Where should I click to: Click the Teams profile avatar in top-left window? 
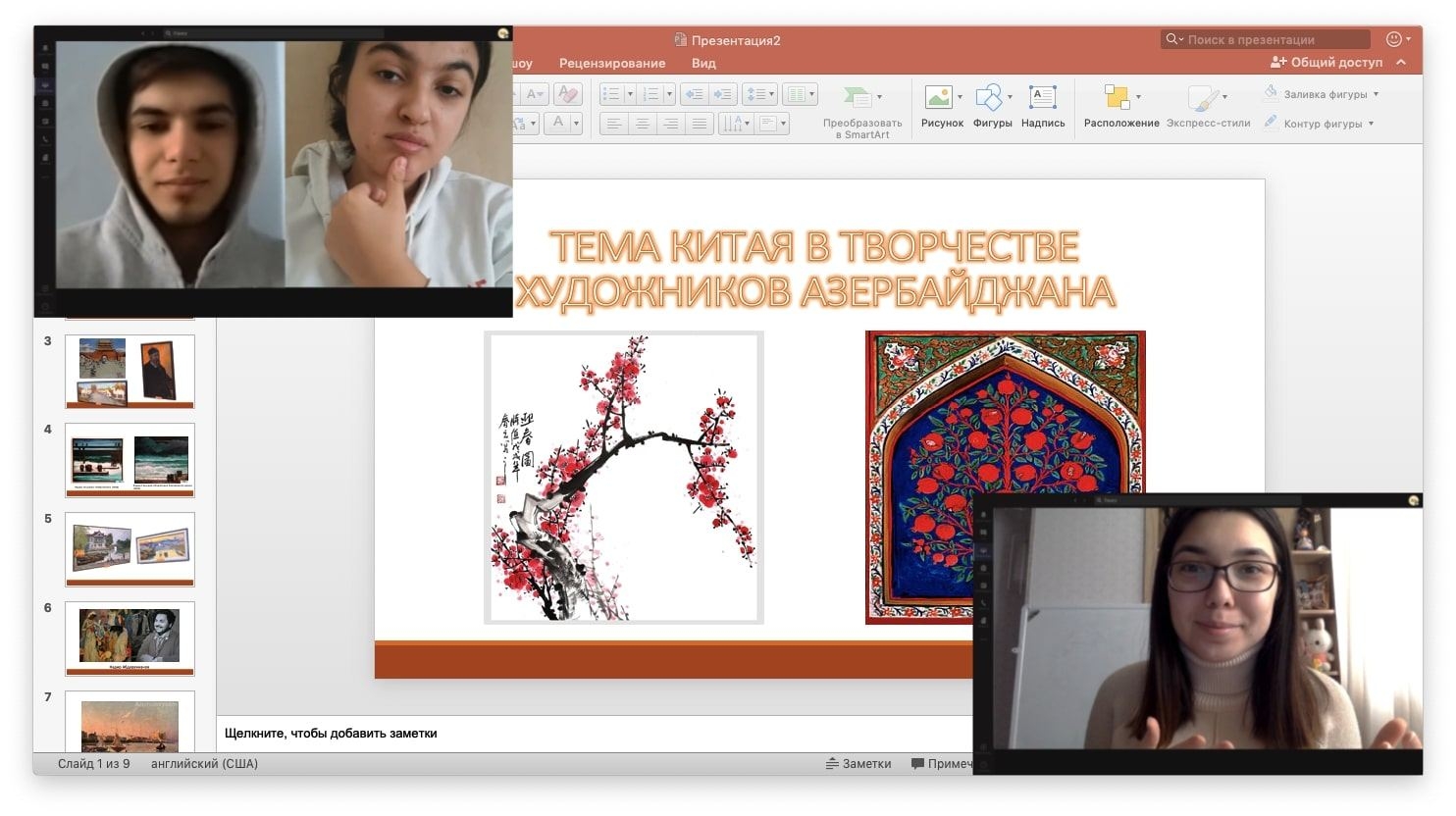click(x=503, y=33)
